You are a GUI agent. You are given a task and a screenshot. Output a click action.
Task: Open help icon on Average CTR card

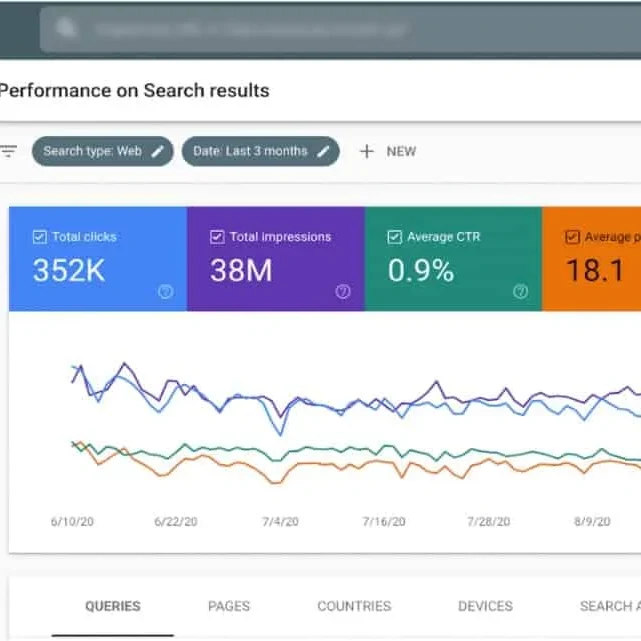click(520, 291)
